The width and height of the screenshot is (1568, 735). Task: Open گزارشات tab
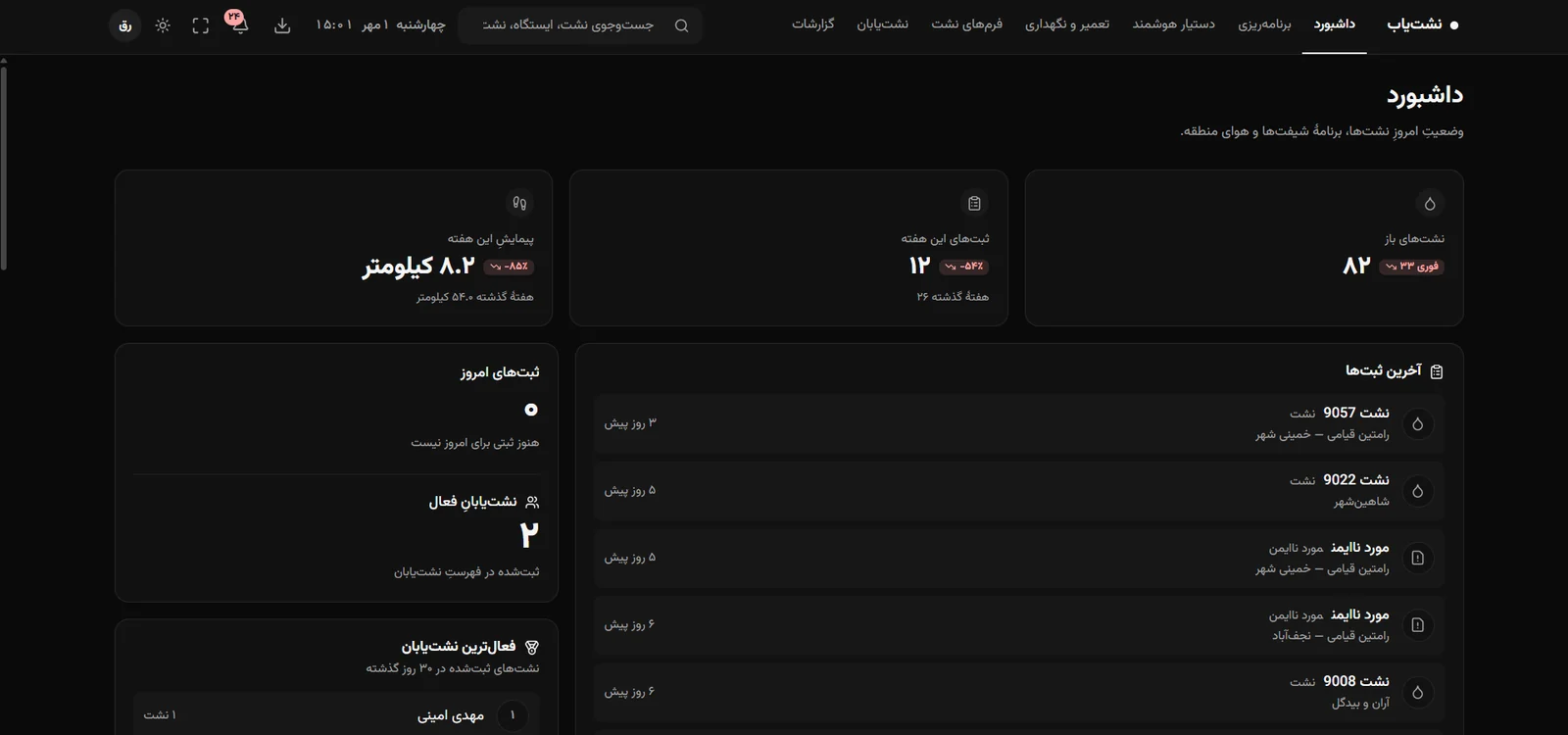(x=813, y=24)
